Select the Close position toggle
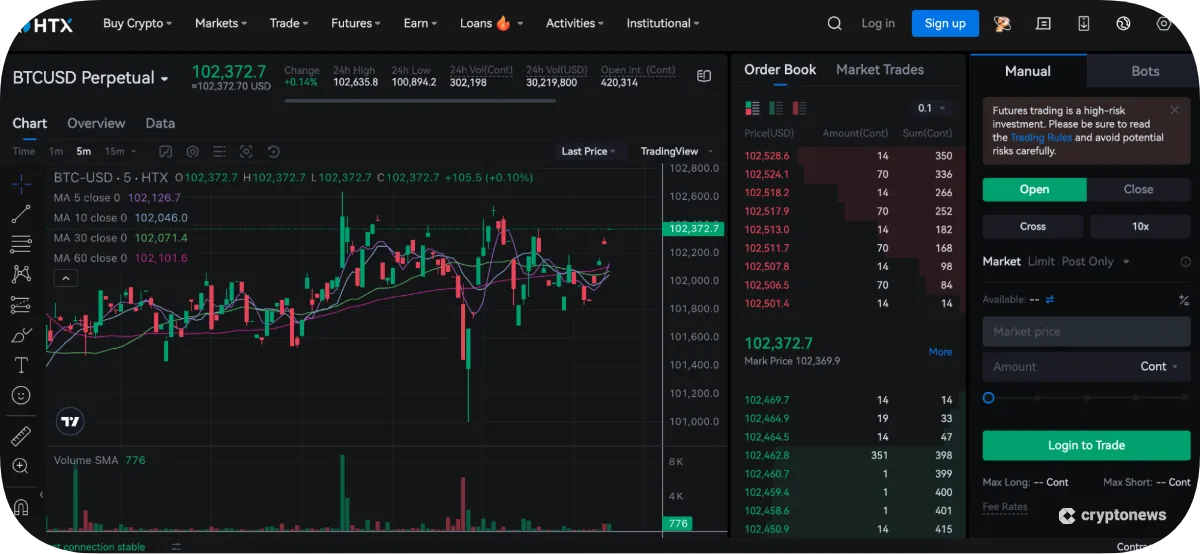The image size is (1200, 554). (1138, 189)
